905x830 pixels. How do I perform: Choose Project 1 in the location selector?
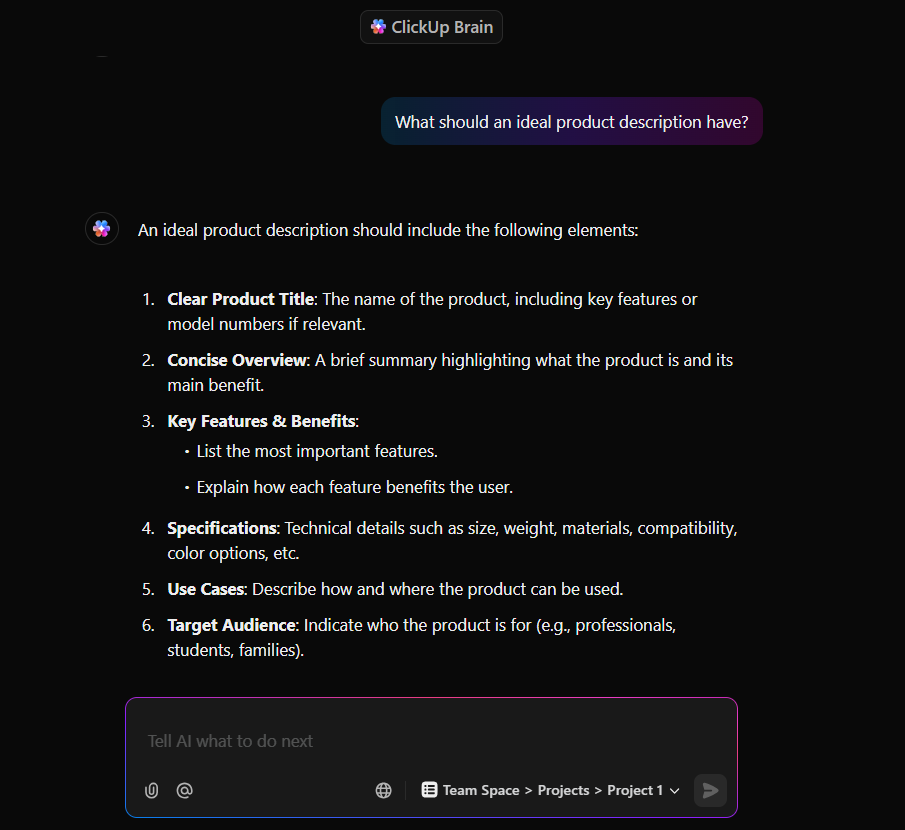pos(635,790)
